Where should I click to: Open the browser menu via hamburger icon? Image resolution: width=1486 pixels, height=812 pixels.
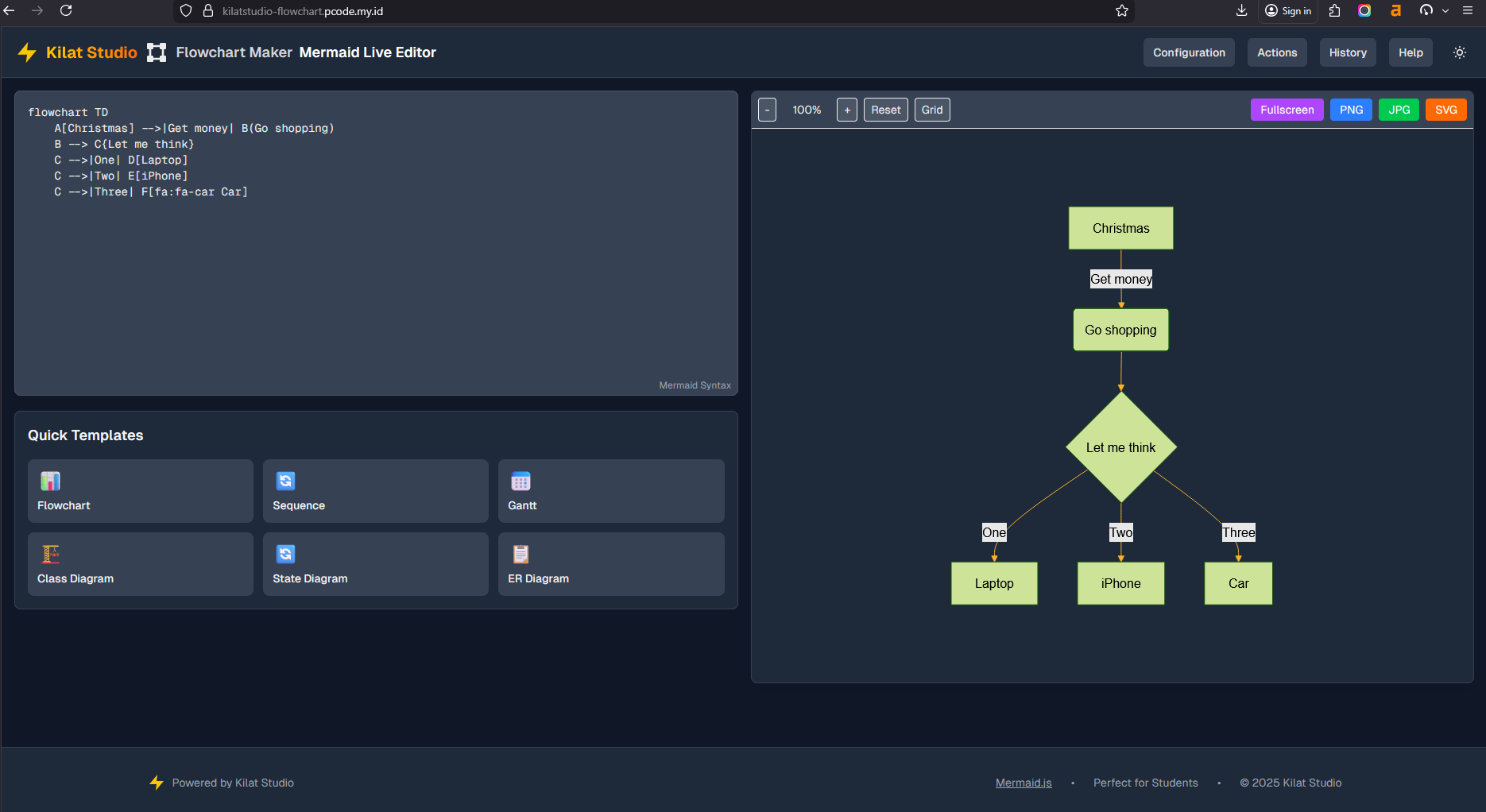pos(1467,11)
